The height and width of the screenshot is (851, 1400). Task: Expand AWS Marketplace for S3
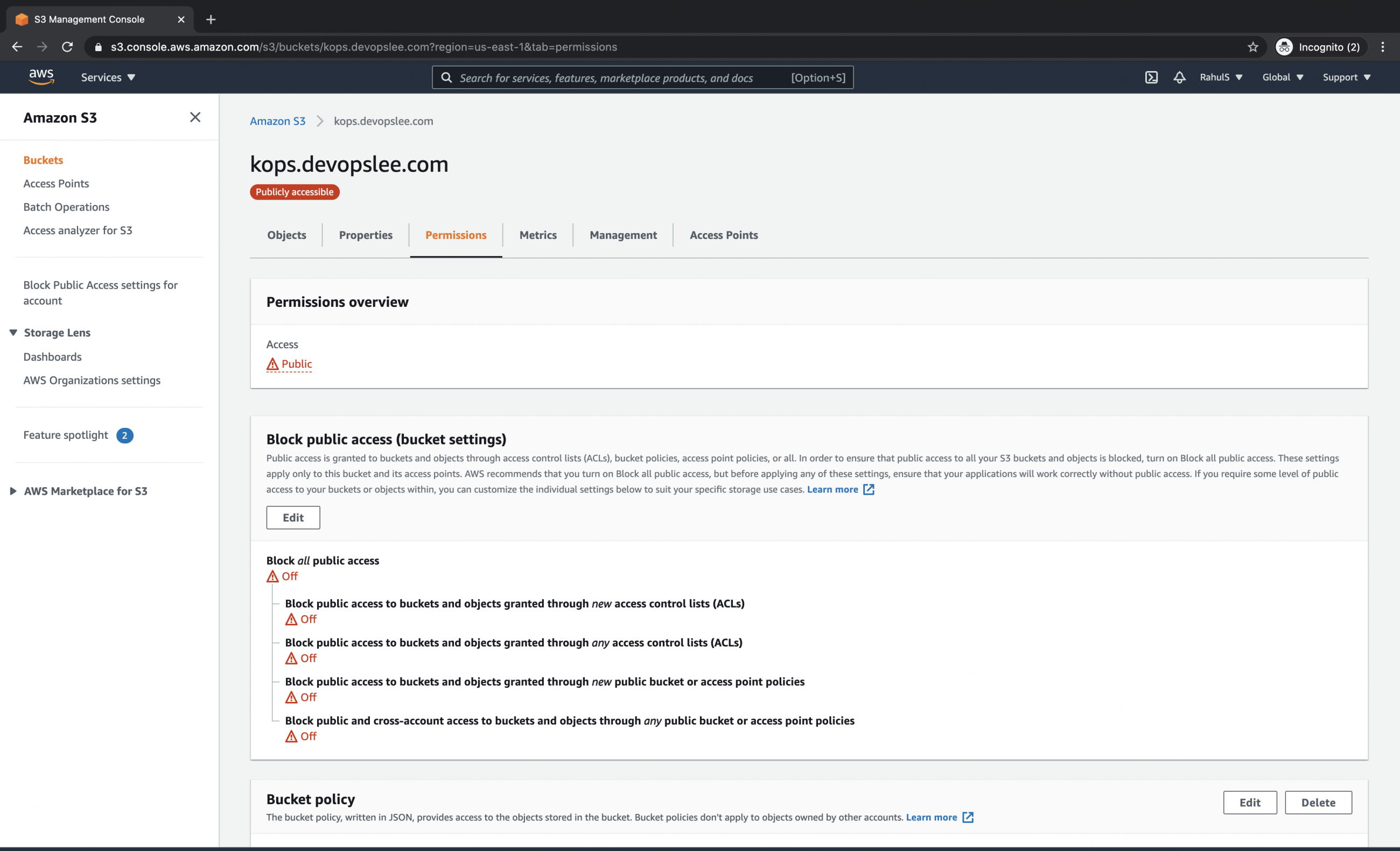coord(13,491)
